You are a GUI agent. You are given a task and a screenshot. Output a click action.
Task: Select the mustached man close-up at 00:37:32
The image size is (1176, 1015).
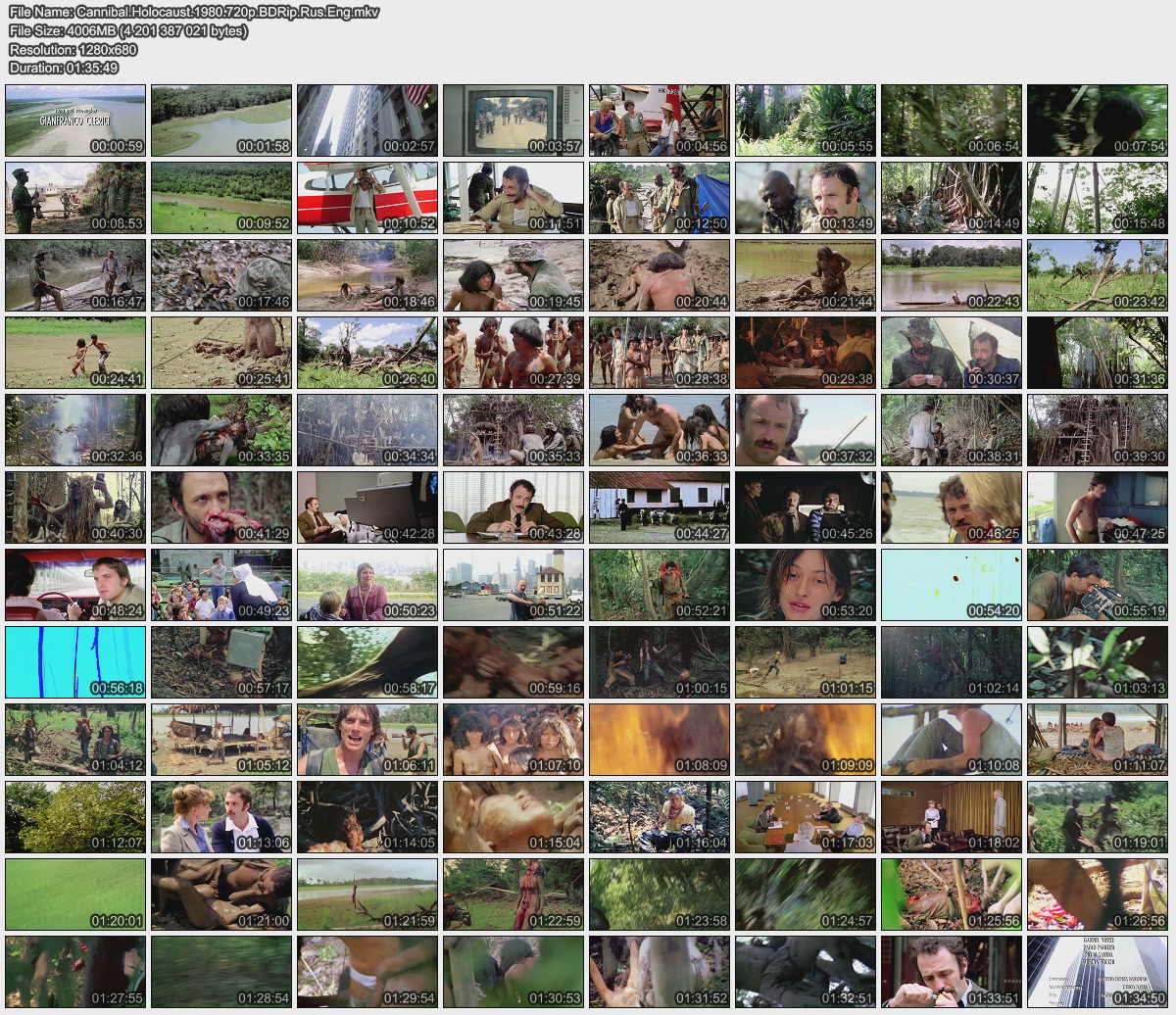(x=806, y=430)
